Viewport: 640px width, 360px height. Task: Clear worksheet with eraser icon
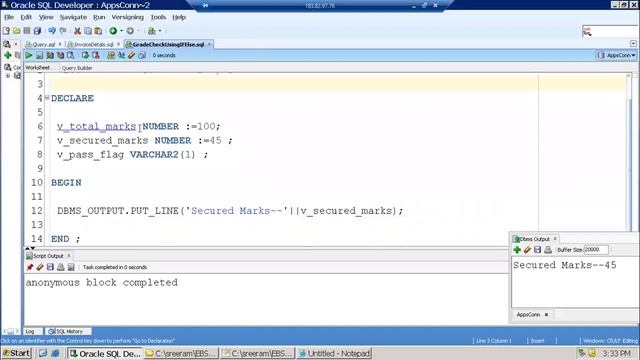pyautogui.click(x=131, y=55)
